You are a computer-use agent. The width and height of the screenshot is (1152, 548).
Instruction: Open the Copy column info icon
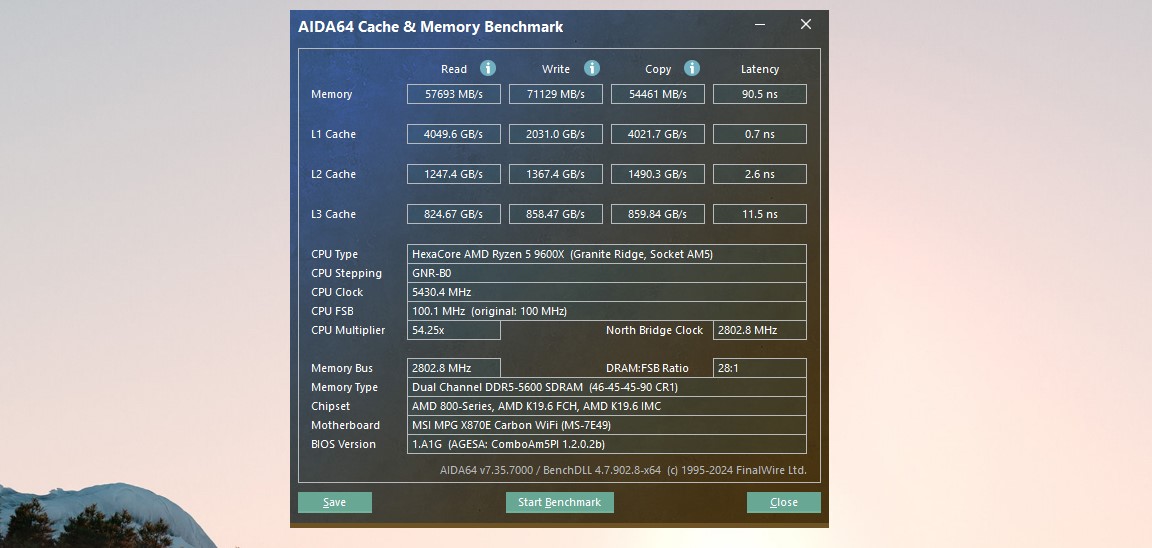[x=691, y=68]
